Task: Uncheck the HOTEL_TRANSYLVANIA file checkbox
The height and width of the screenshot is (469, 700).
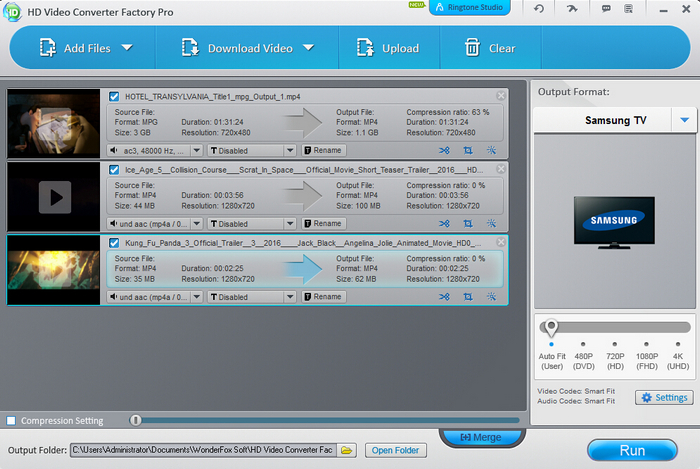Action: tap(114, 96)
